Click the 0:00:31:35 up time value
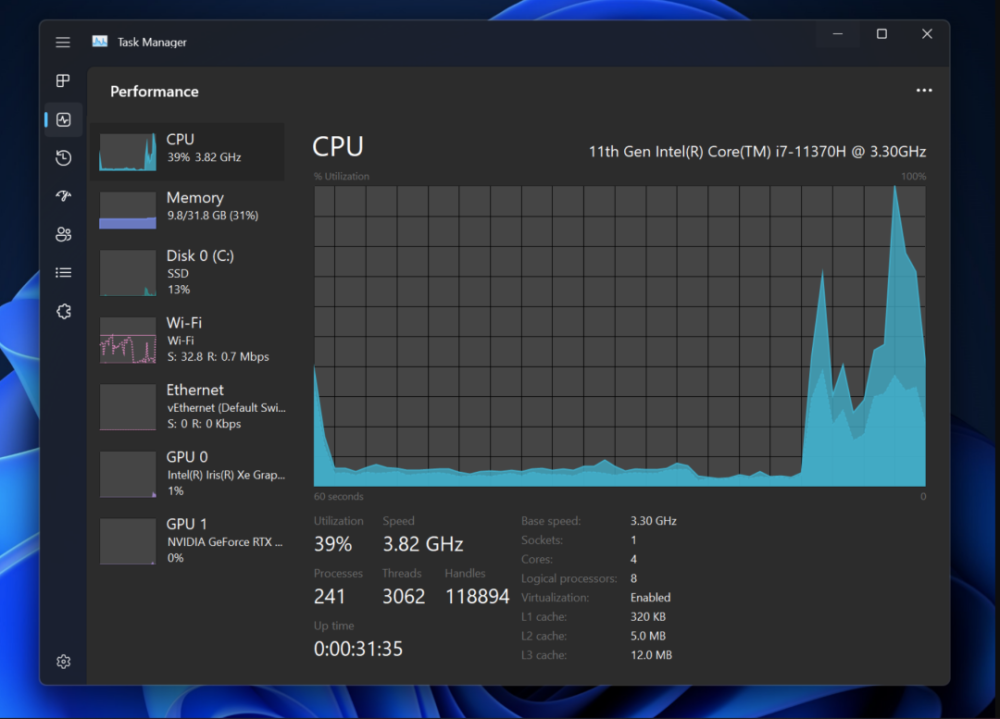This screenshot has width=1000, height=719. click(358, 649)
